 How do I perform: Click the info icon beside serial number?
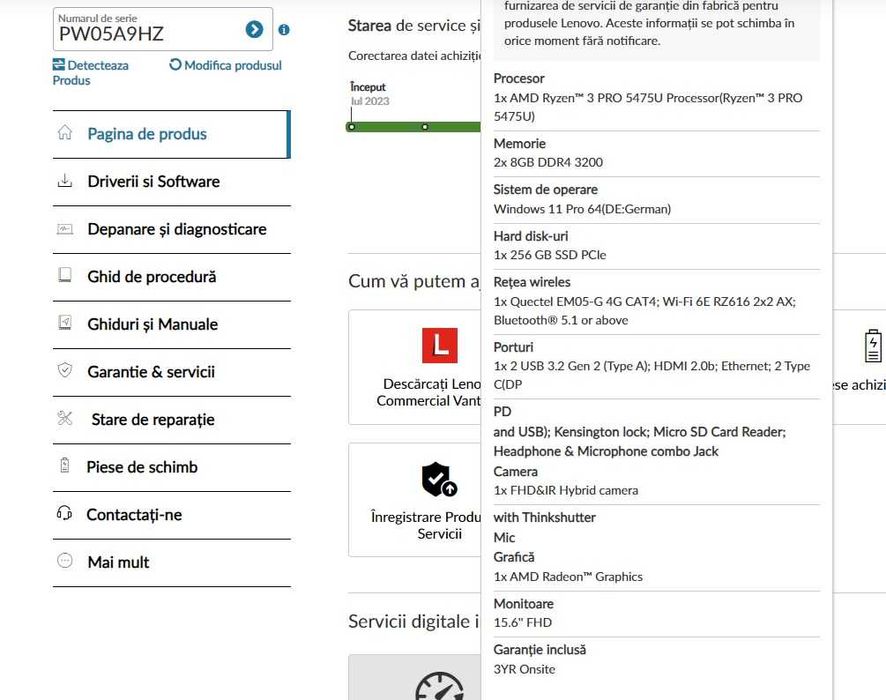pos(284,30)
